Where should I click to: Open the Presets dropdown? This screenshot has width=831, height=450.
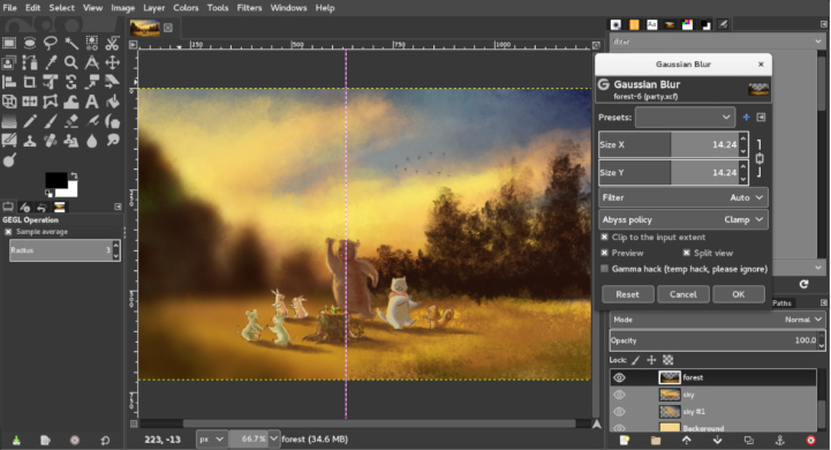685,117
